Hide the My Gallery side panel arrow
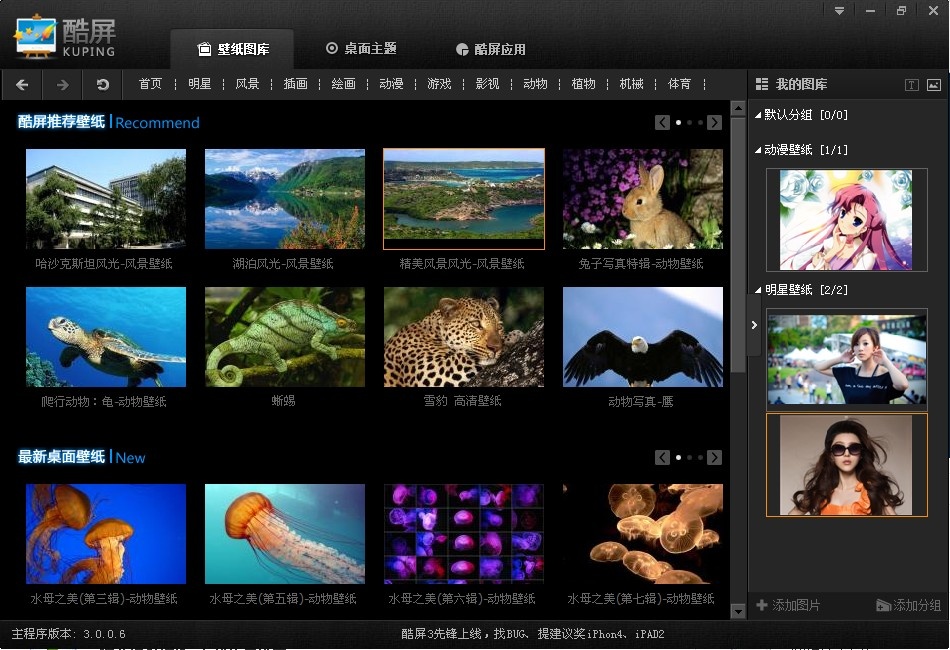Viewport: 950px width, 650px height. pos(753,325)
